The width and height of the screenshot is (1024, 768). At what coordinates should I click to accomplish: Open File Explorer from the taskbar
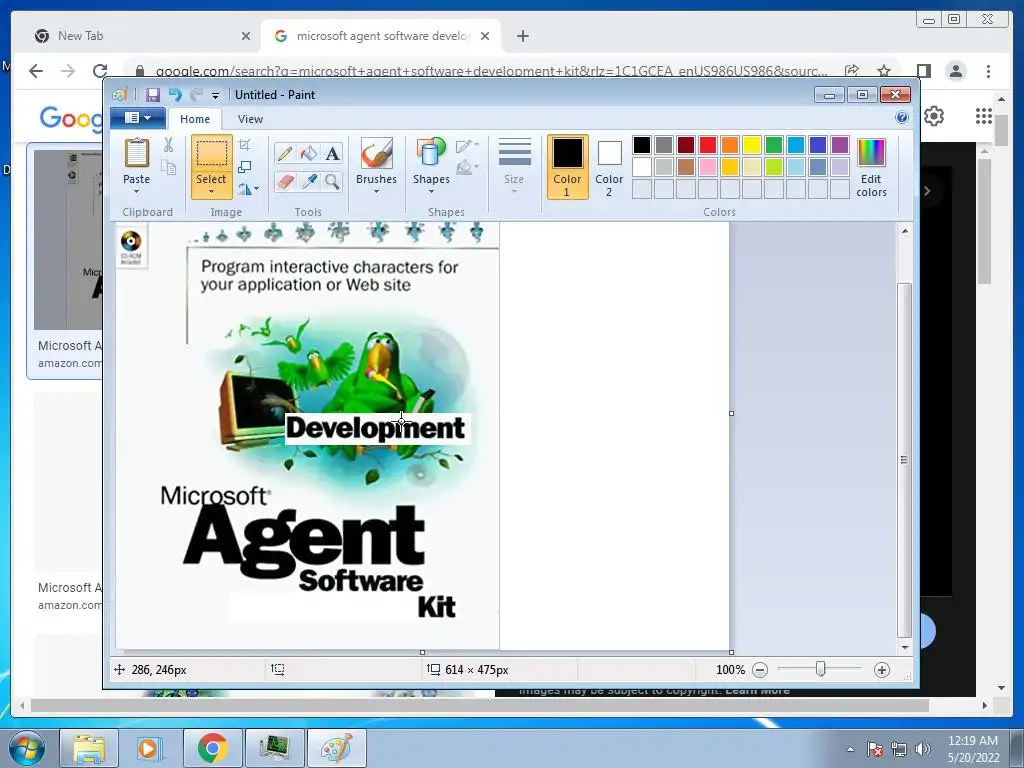point(89,748)
